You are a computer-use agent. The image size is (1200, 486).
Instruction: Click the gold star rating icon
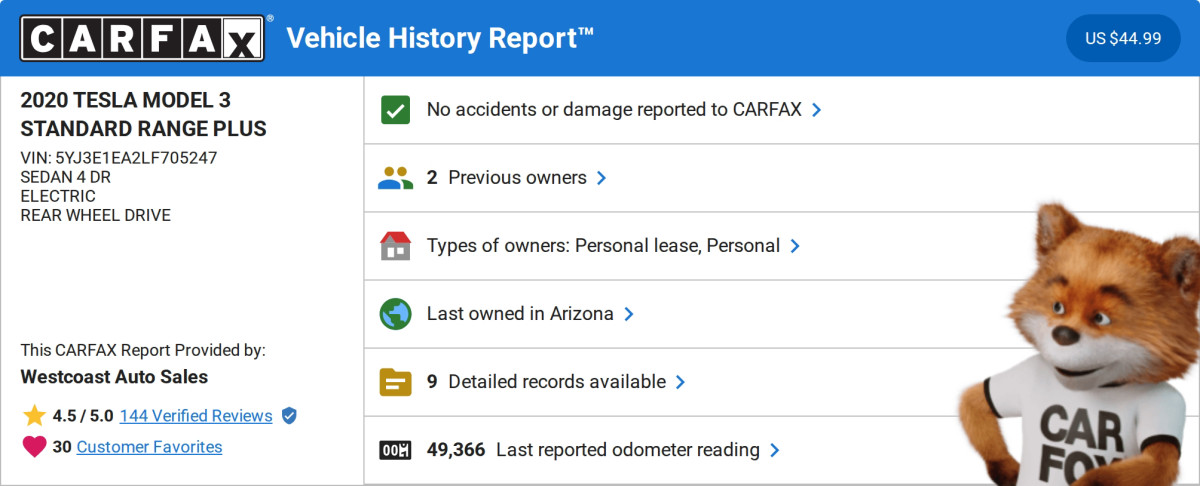(x=35, y=416)
